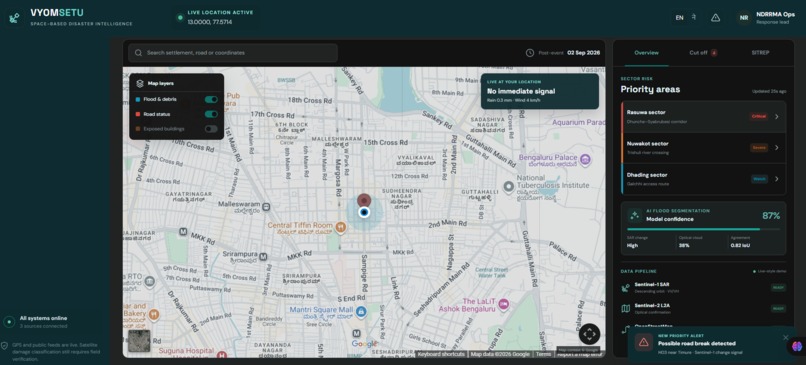Click the red Cut off count badge
Viewport: 806px width, 365px height.
click(x=714, y=53)
